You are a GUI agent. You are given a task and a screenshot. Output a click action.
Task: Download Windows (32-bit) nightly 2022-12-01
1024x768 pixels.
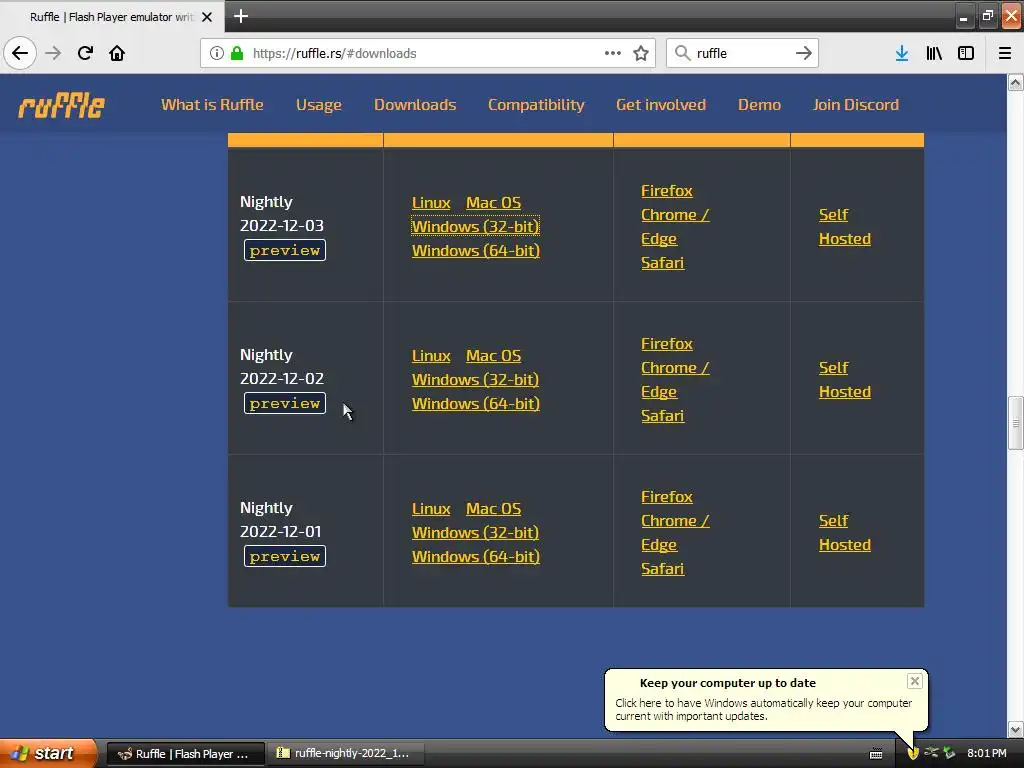(x=475, y=532)
